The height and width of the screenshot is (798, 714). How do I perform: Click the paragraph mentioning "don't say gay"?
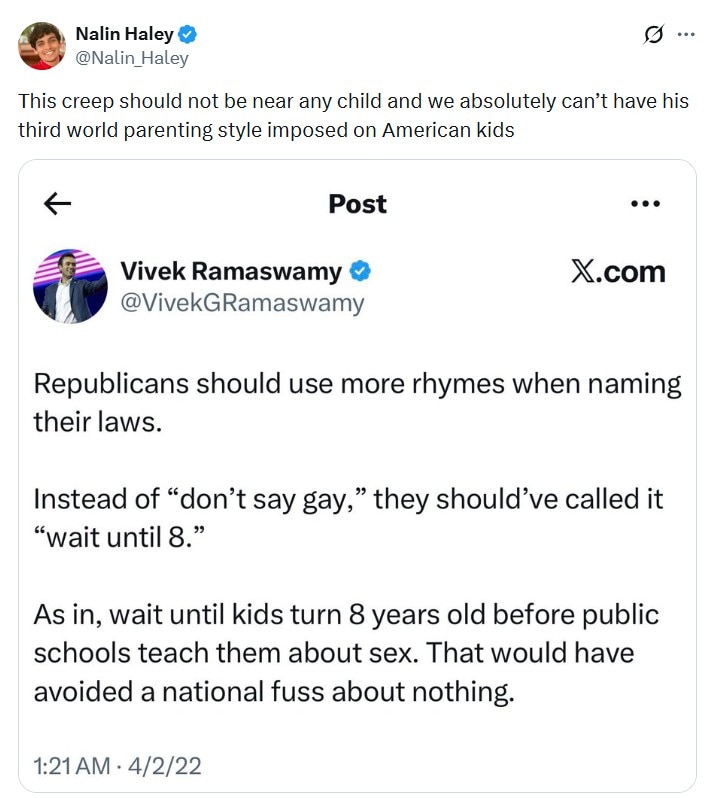[348, 516]
